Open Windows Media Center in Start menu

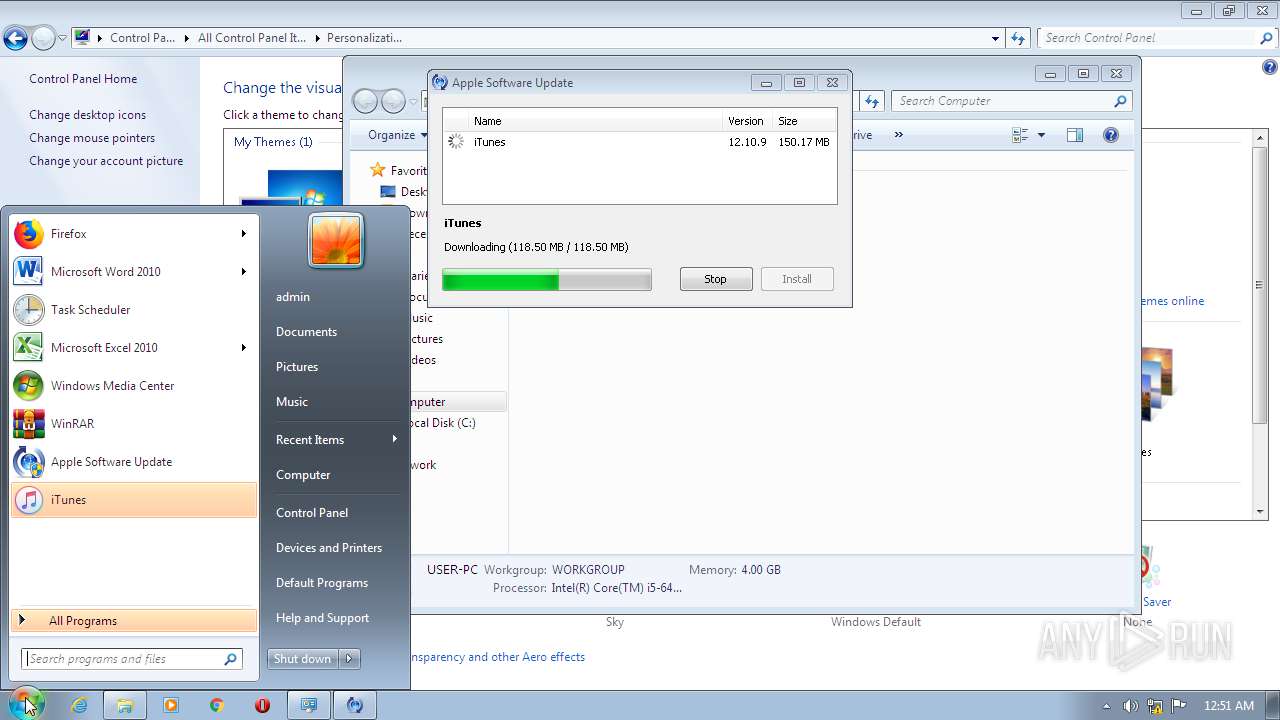point(134,386)
